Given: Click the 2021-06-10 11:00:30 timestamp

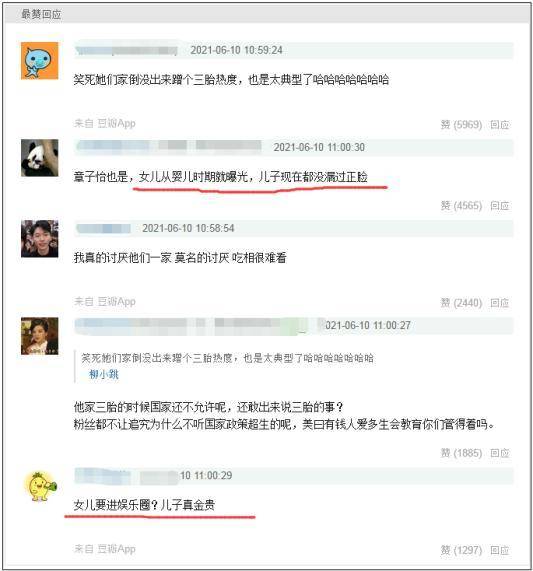Looking at the screenshot, I should click(319, 147).
